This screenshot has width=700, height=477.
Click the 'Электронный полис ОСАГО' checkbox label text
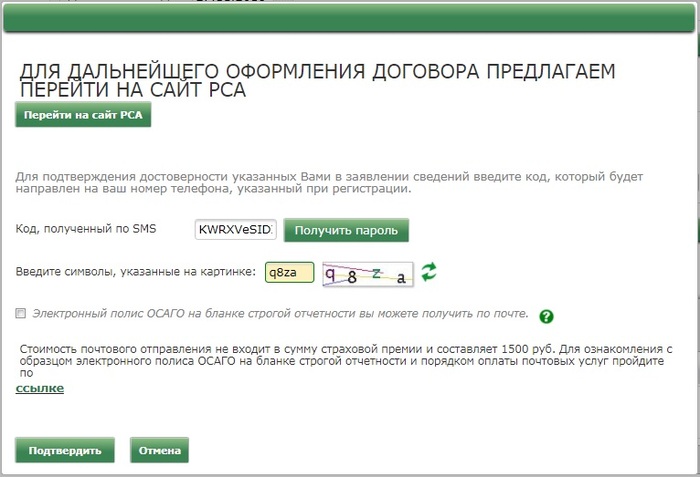(x=280, y=314)
